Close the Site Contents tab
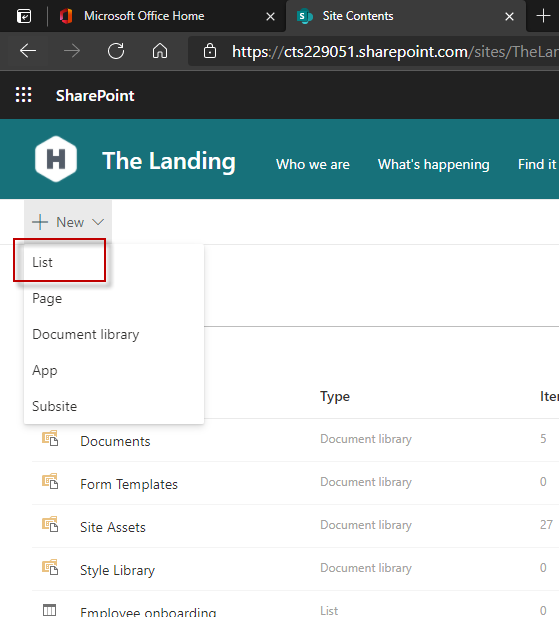The image size is (559, 617). pos(509,17)
